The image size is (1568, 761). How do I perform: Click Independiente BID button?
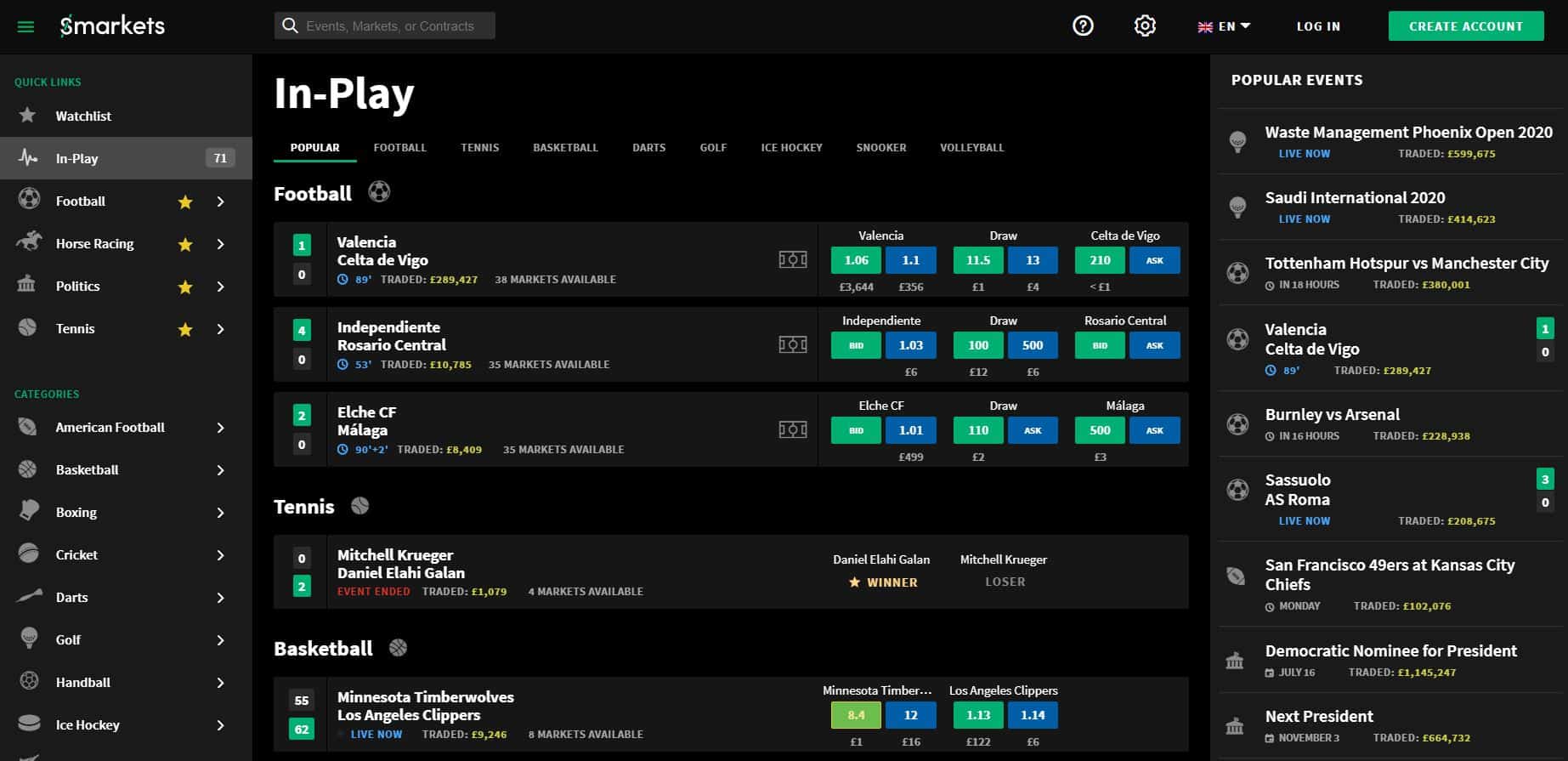856,345
